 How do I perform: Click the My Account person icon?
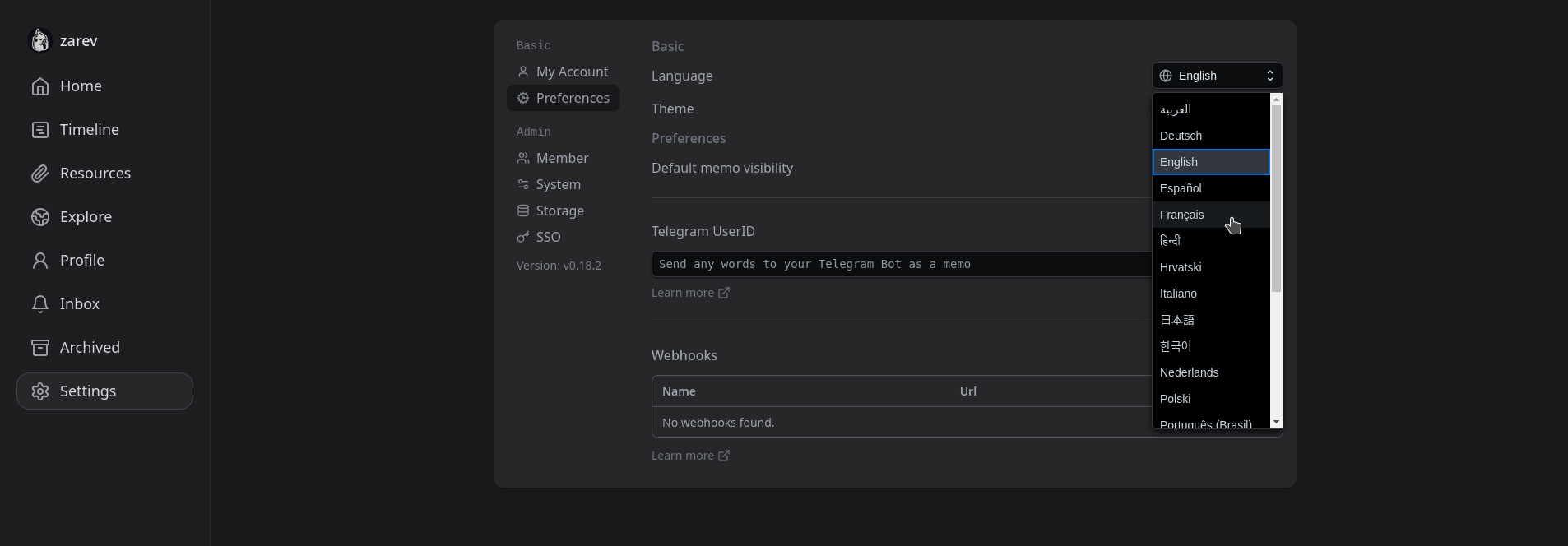coord(523,72)
